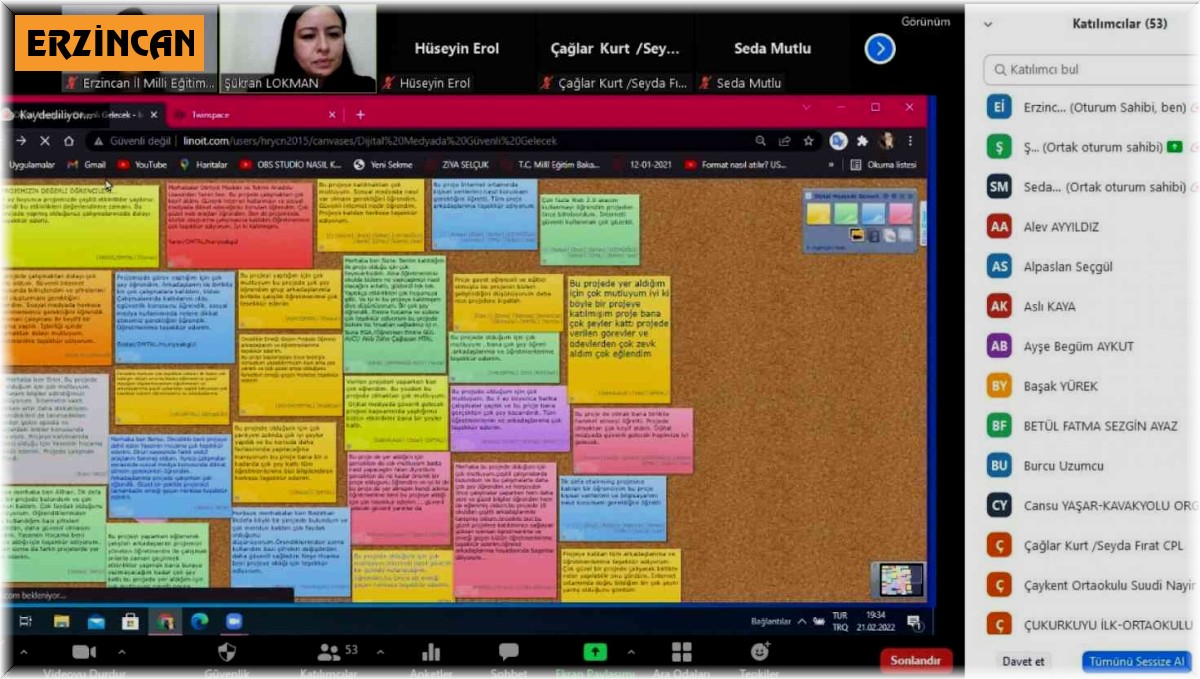Viewport: 1200px width, 679px height.
Task: Toggle the camera with Videoyu Durdur
Action: click(x=84, y=652)
